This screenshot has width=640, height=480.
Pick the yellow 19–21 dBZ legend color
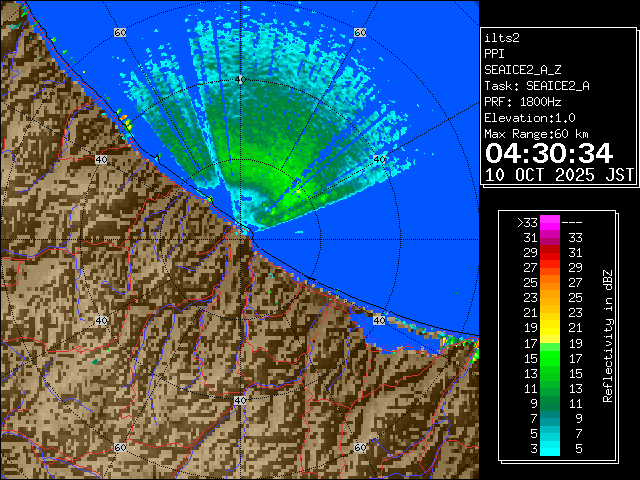[550, 327]
